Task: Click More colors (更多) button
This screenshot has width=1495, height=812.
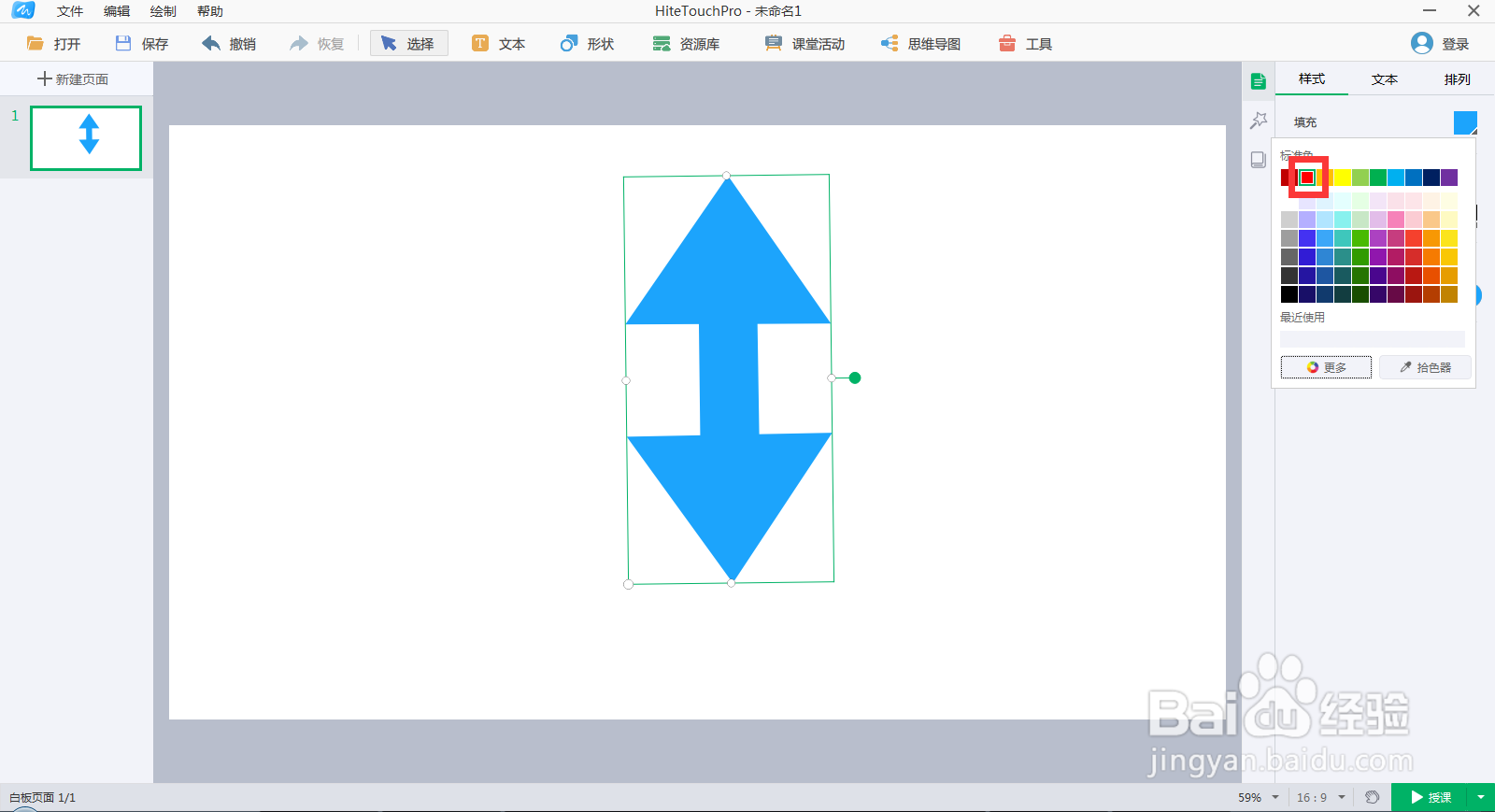Action: (x=1326, y=367)
